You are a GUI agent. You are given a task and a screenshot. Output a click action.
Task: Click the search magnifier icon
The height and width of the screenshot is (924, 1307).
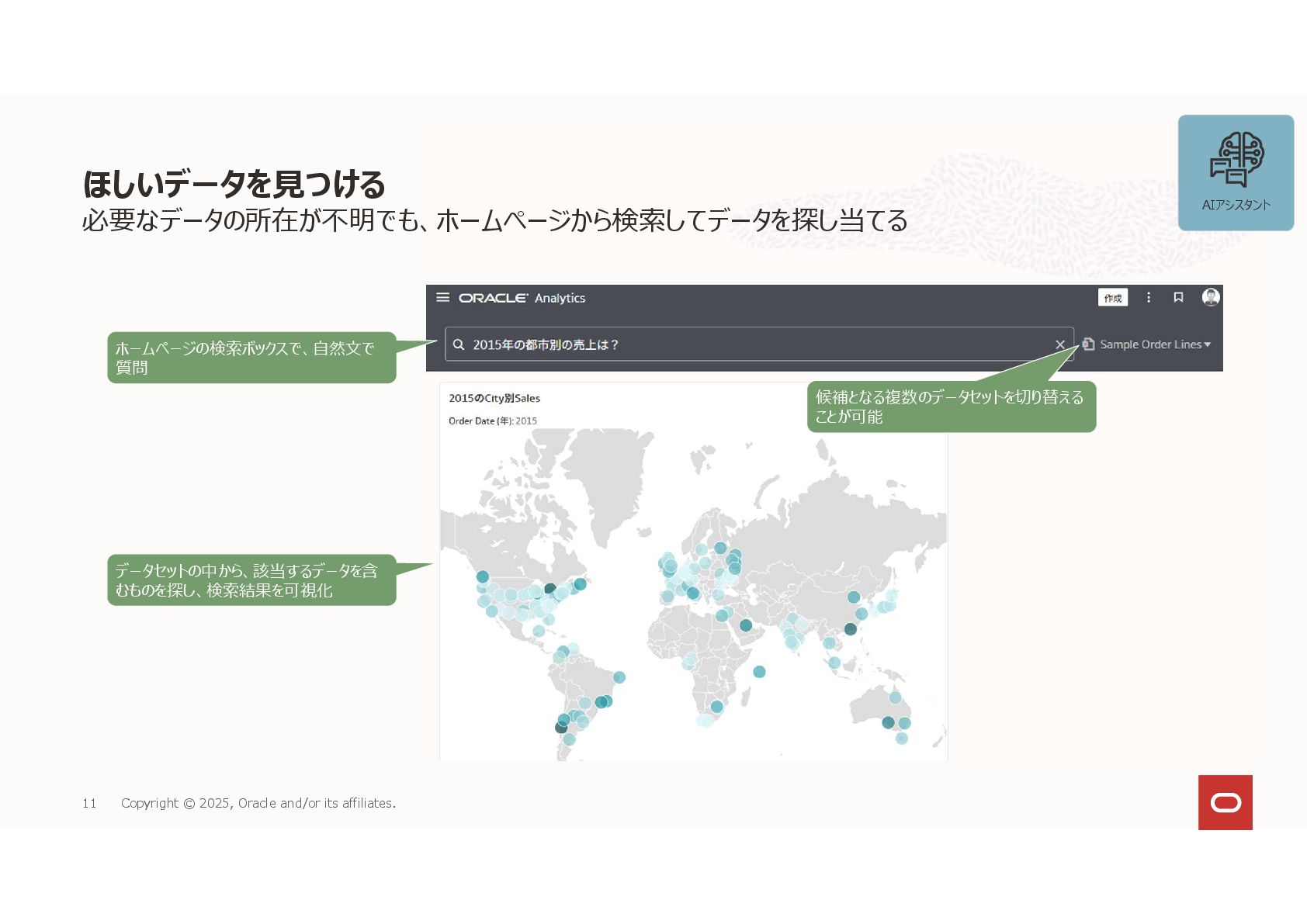[x=459, y=344]
